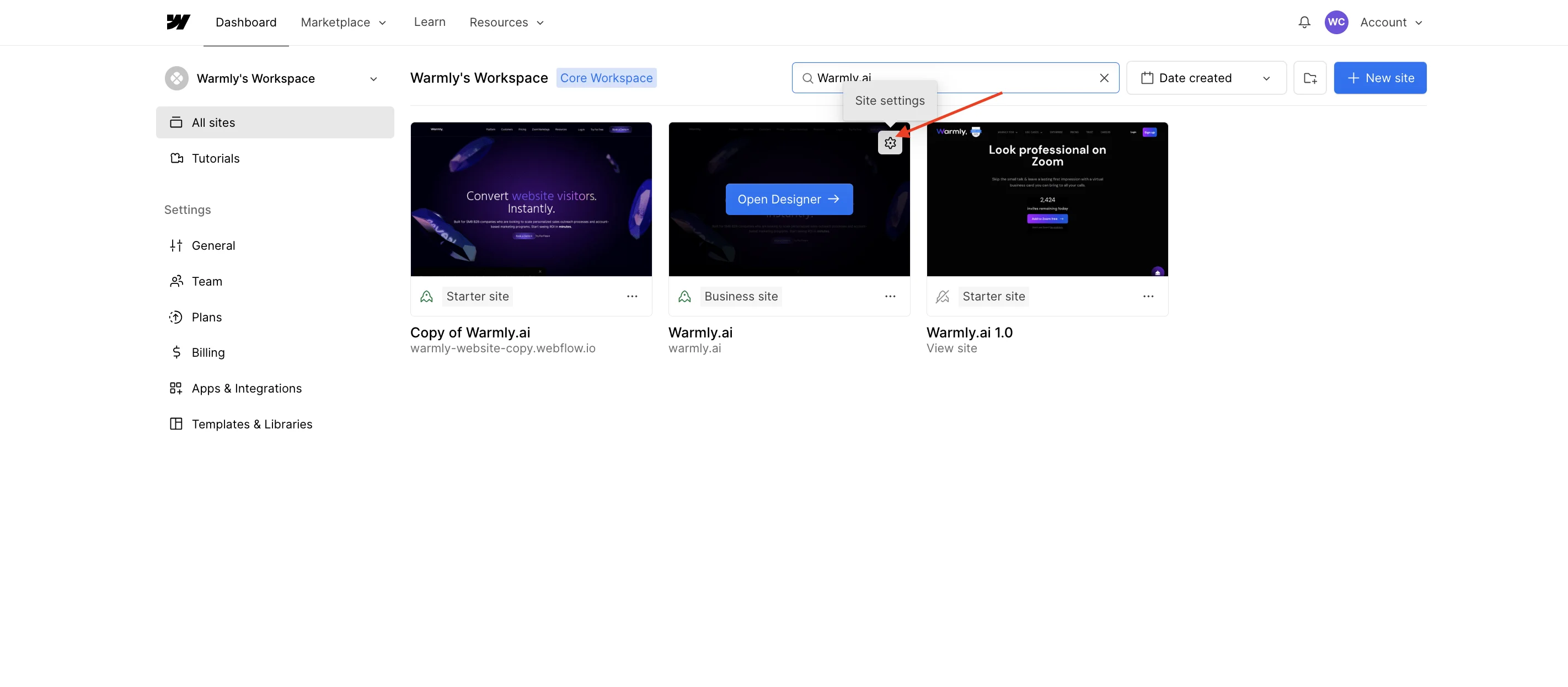Click the Warmly's Workspace avatar icon
The image size is (1568, 687).
point(176,78)
